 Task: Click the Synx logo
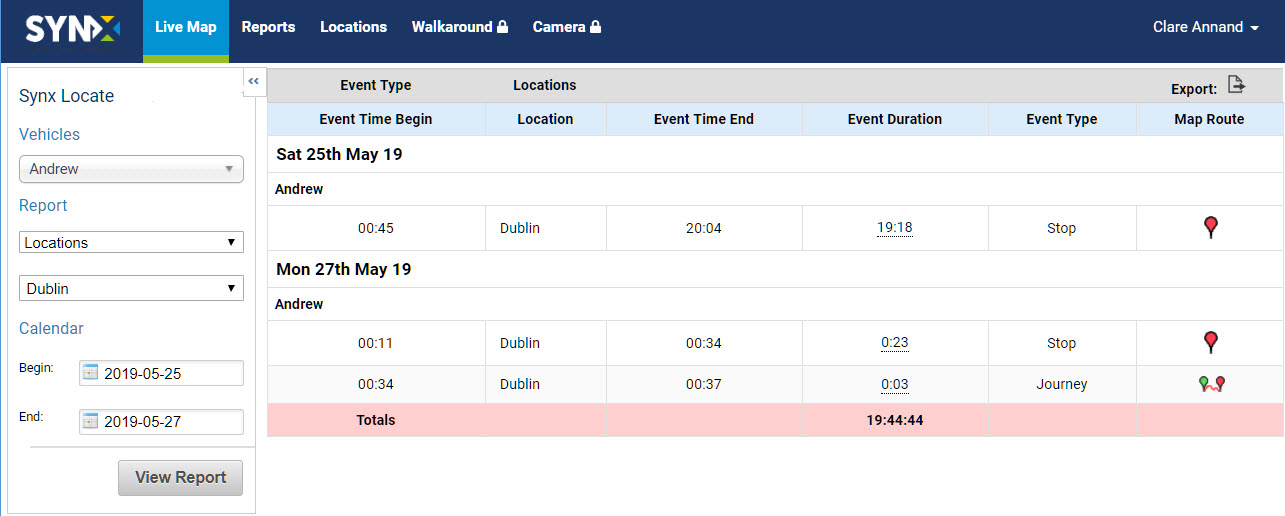[72, 28]
